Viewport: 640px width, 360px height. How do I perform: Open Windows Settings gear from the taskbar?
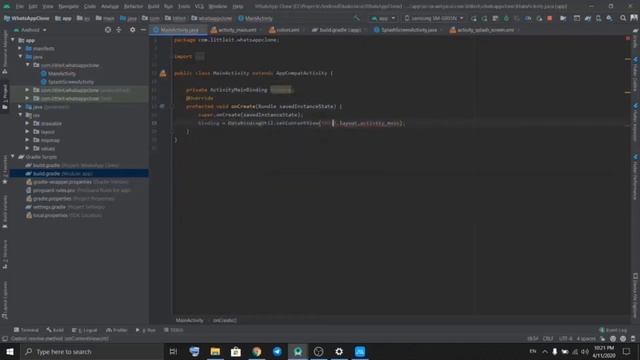click(x=339, y=351)
